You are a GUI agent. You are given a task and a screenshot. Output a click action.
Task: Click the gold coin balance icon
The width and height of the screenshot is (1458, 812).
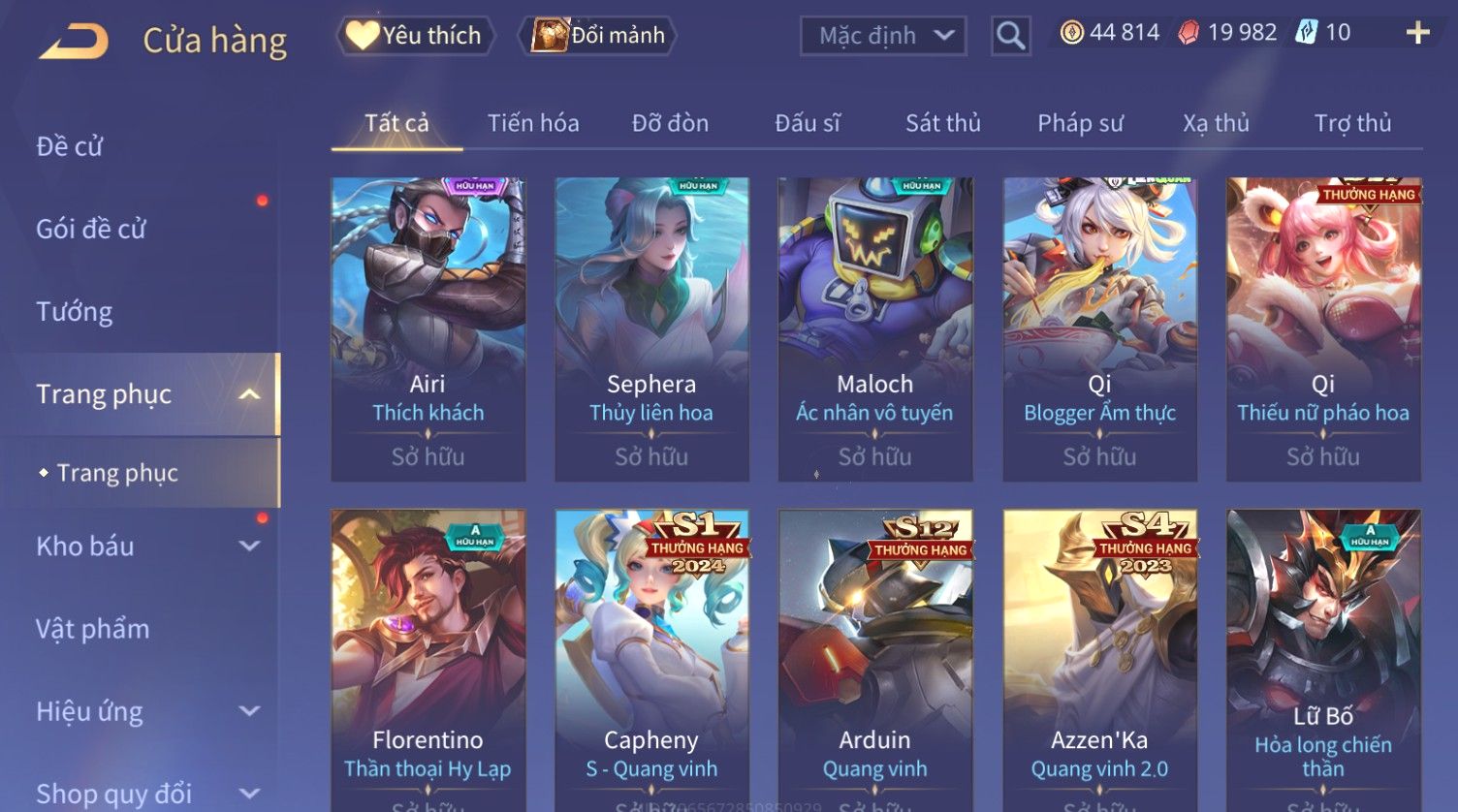pyautogui.click(x=1071, y=33)
